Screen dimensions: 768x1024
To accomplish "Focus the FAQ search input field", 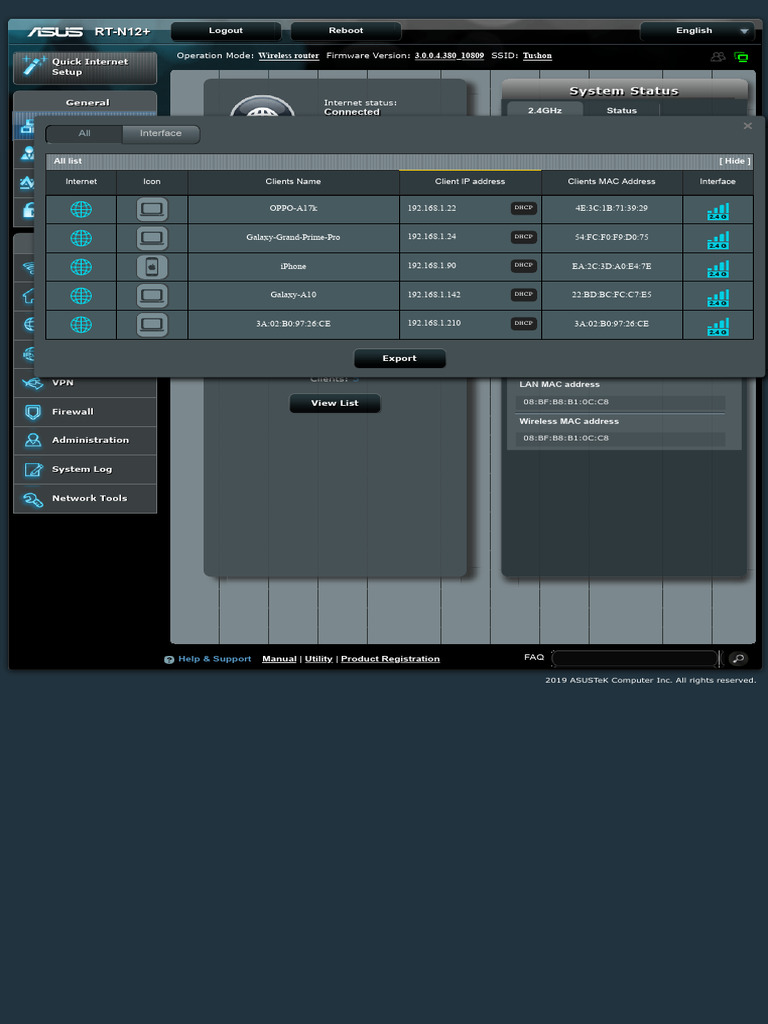I will [635, 658].
